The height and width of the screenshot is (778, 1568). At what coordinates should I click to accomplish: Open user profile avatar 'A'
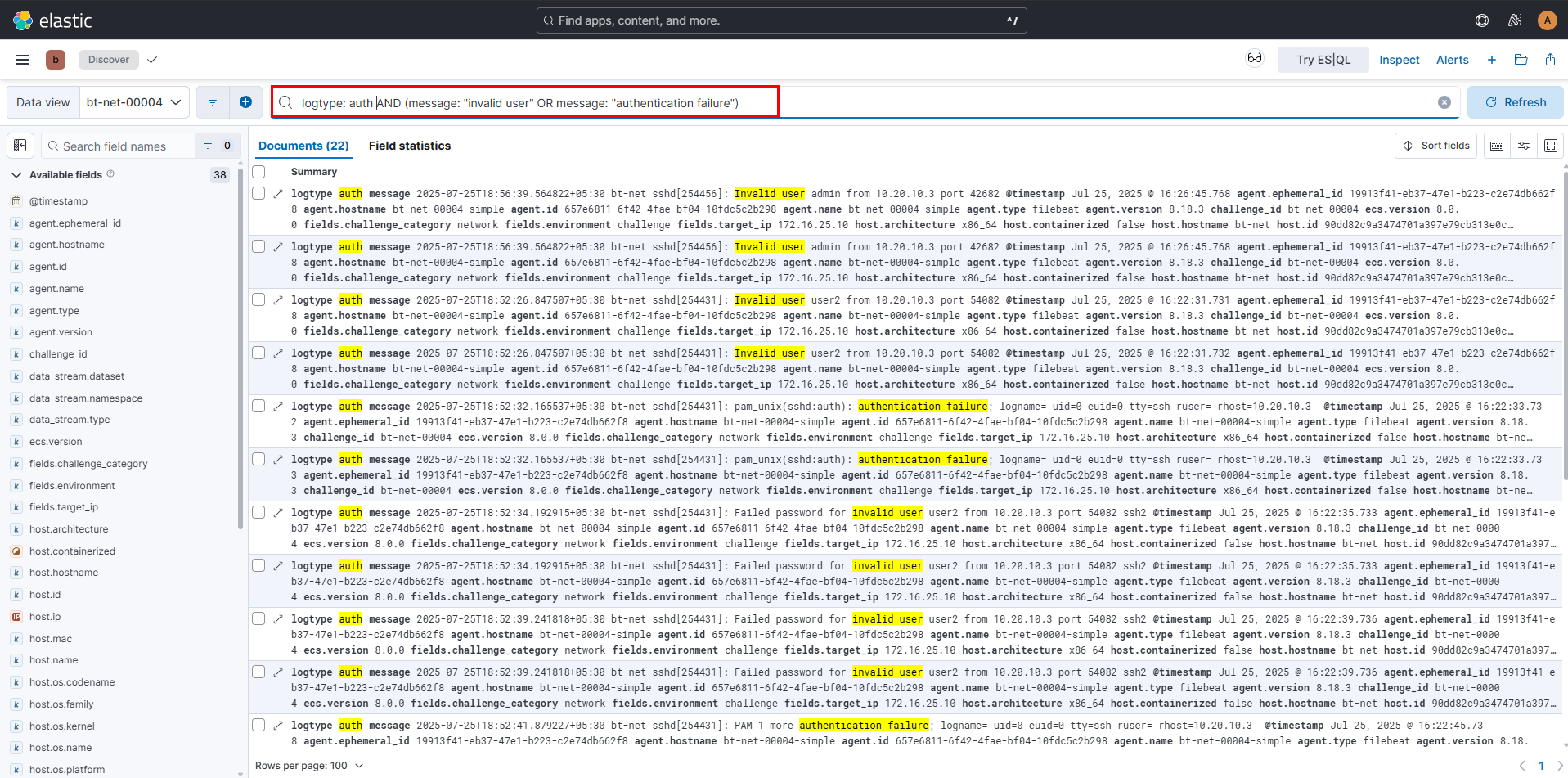[x=1547, y=20]
